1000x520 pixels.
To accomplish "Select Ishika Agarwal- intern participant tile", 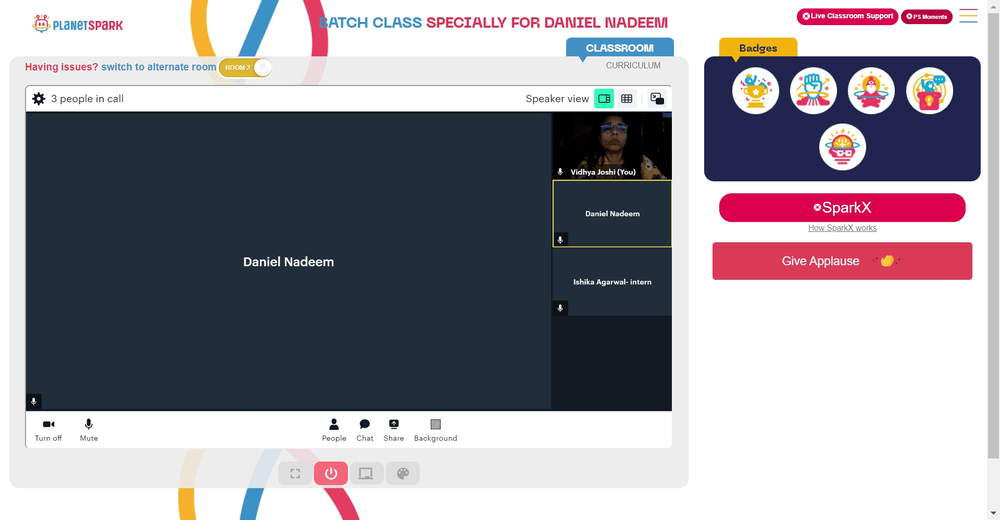I will click(612, 282).
